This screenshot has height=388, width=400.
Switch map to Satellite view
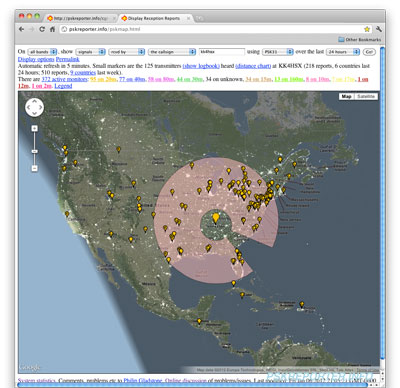pos(366,96)
